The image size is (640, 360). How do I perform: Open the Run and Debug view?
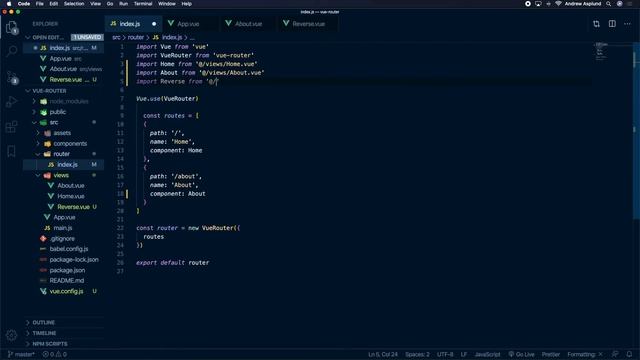12,101
